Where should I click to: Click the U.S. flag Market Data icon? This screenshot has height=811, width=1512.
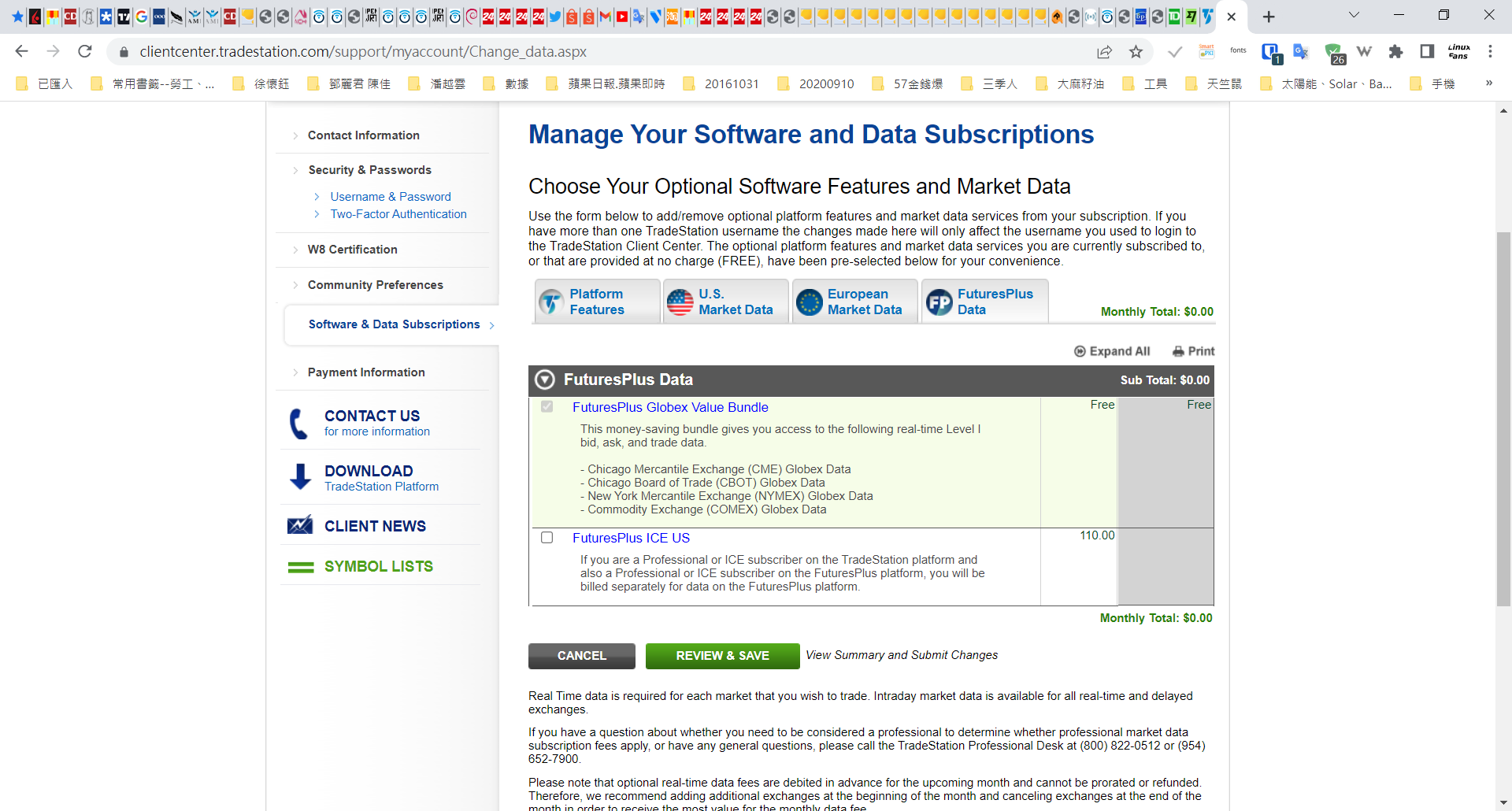[x=680, y=302]
